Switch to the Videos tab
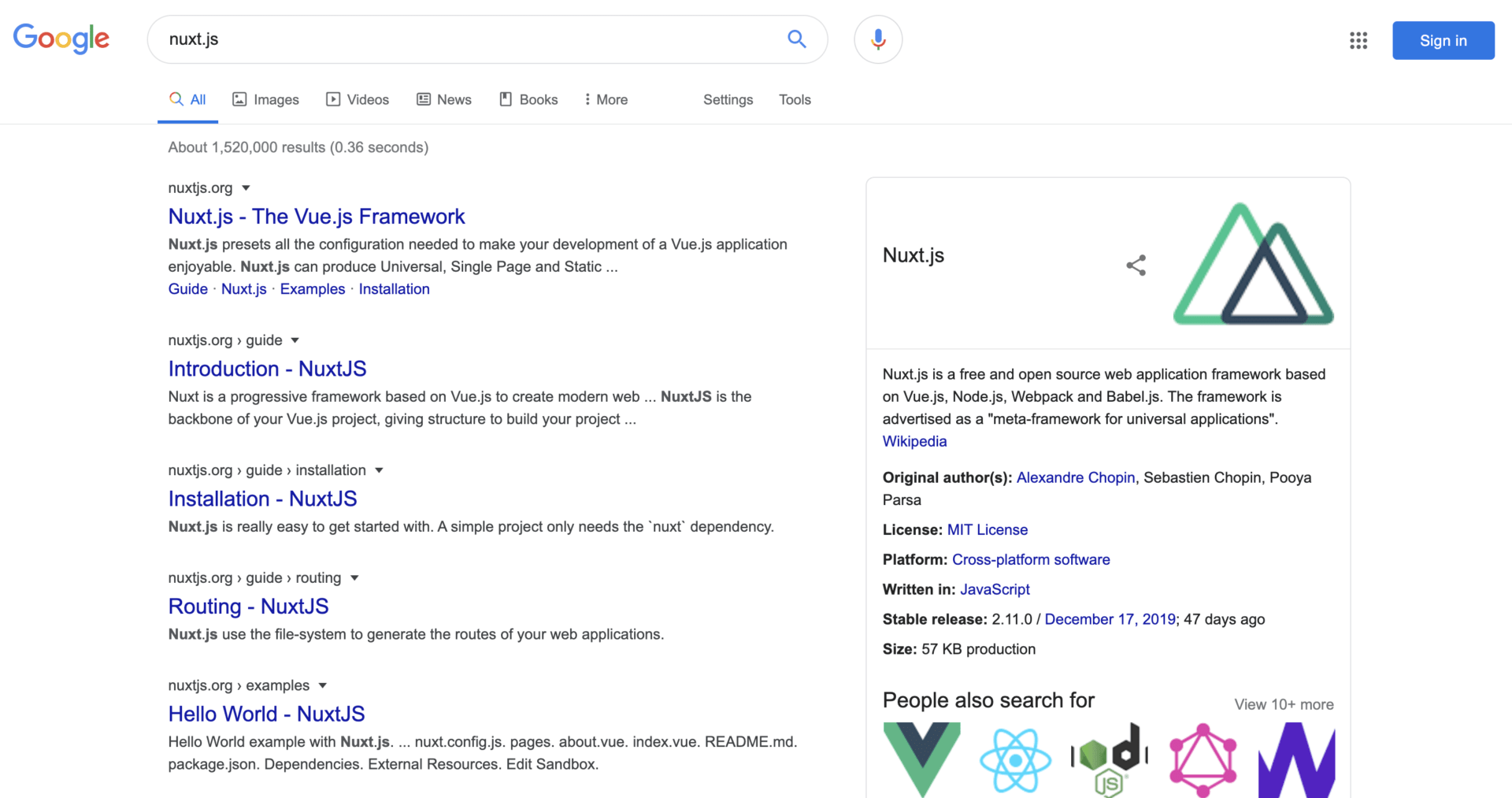The width and height of the screenshot is (1512, 798). coord(358,100)
